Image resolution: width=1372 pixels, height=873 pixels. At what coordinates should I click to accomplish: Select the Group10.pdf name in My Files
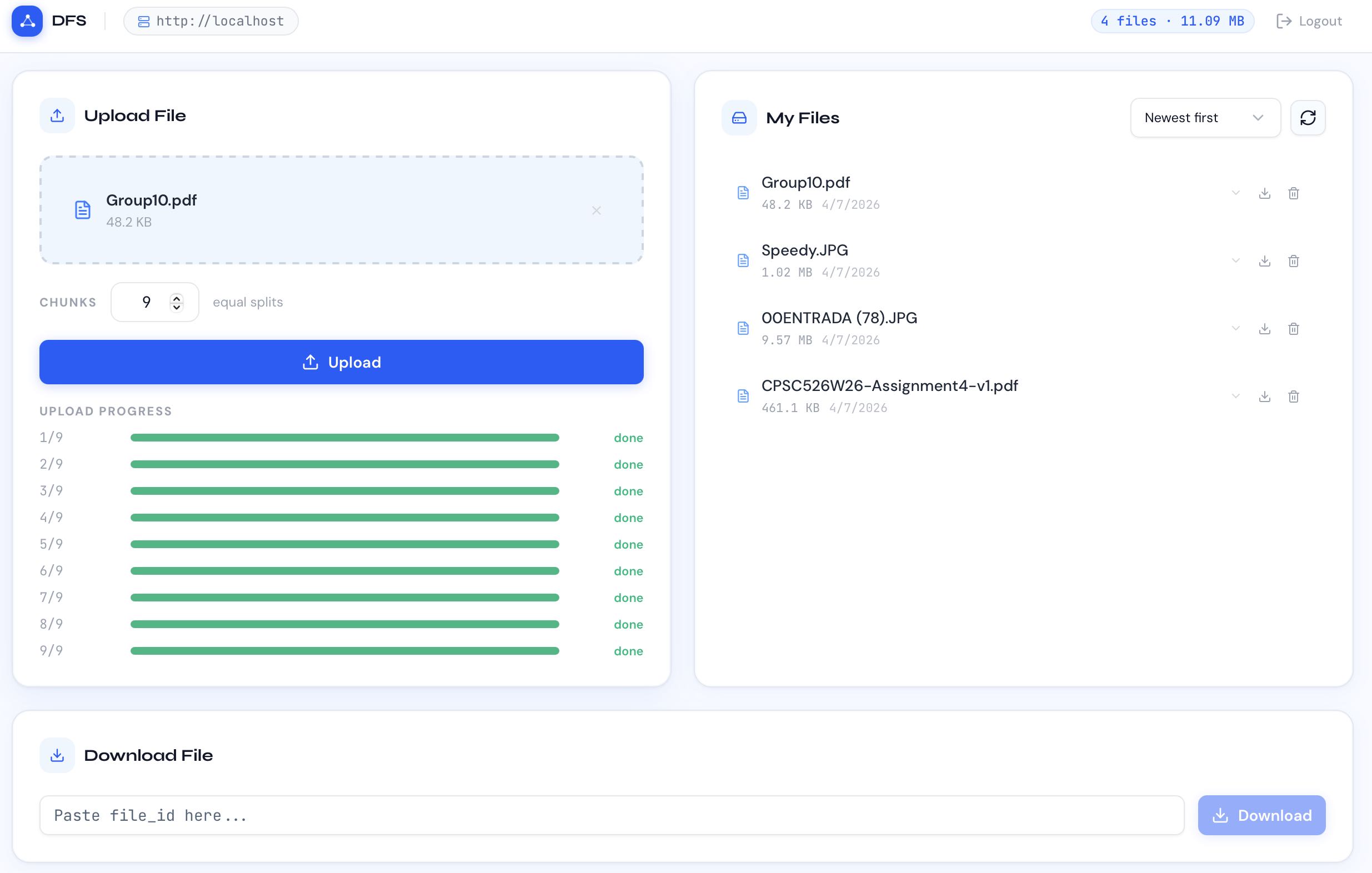pos(805,183)
